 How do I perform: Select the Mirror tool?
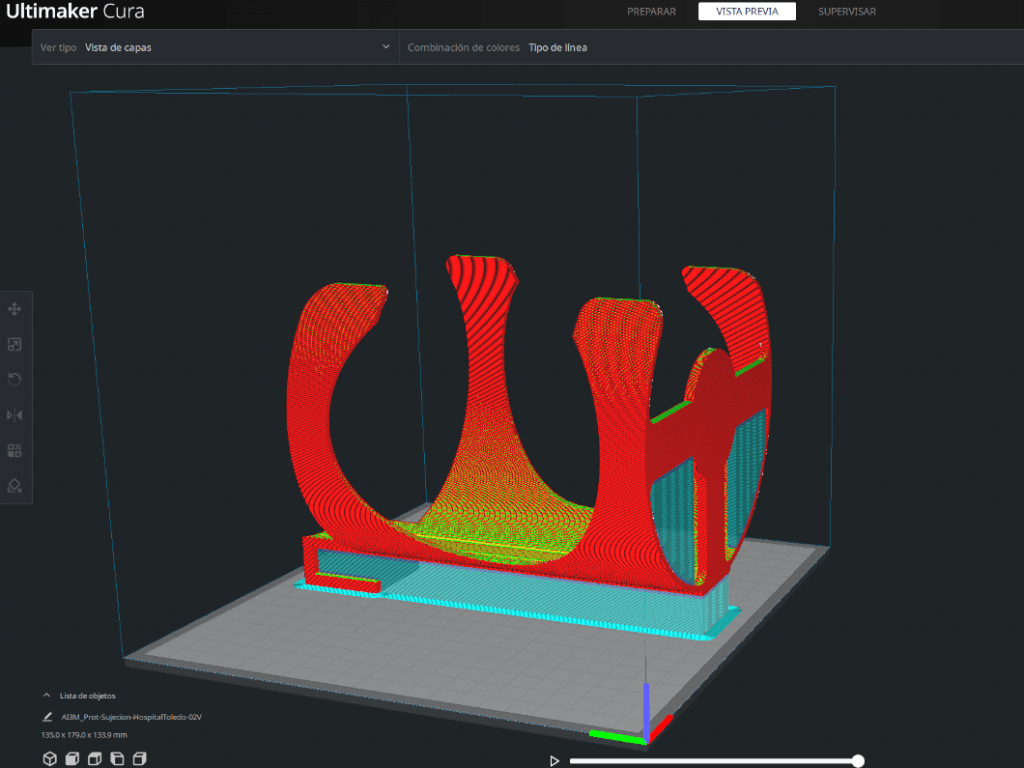[14, 415]
